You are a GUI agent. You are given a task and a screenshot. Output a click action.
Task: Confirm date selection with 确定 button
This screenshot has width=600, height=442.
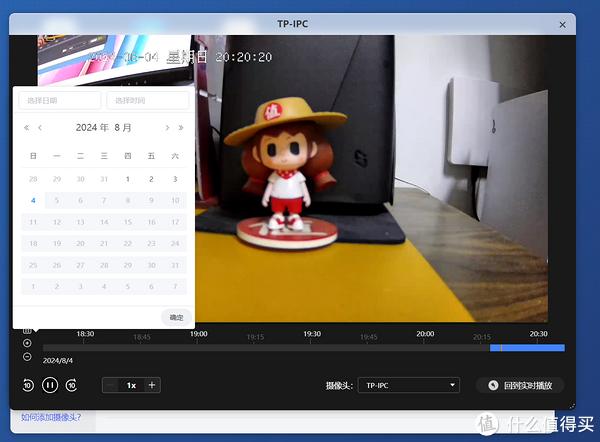(x=176, y=317)
